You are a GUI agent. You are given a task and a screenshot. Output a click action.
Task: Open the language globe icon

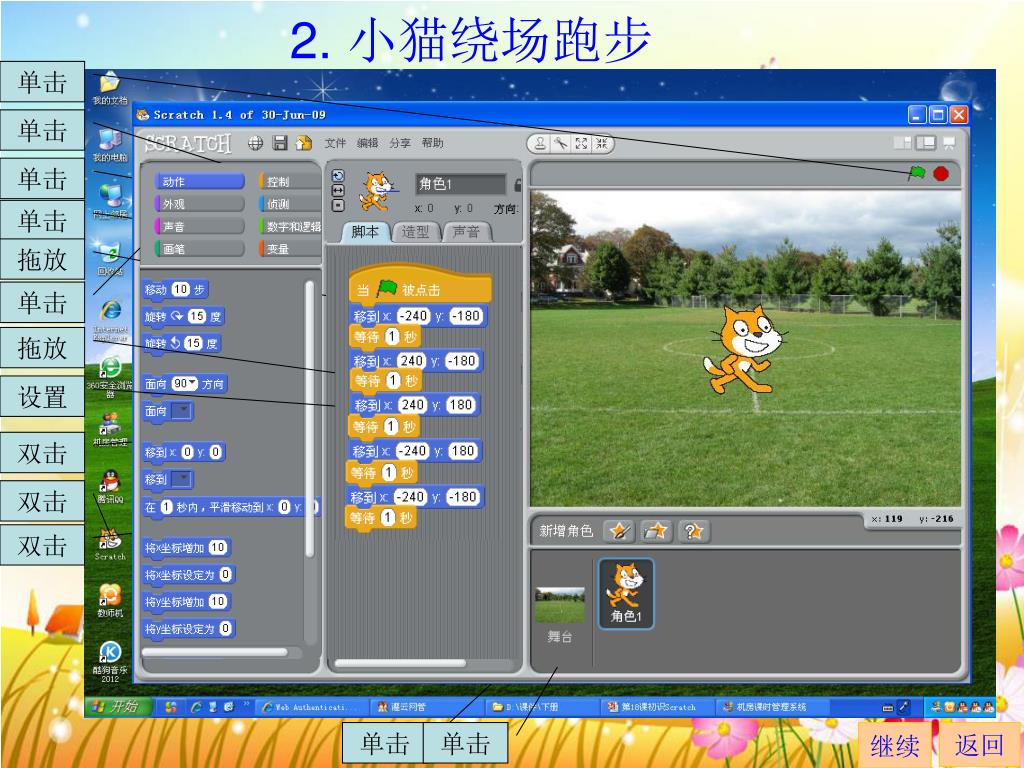coord(255,143)
